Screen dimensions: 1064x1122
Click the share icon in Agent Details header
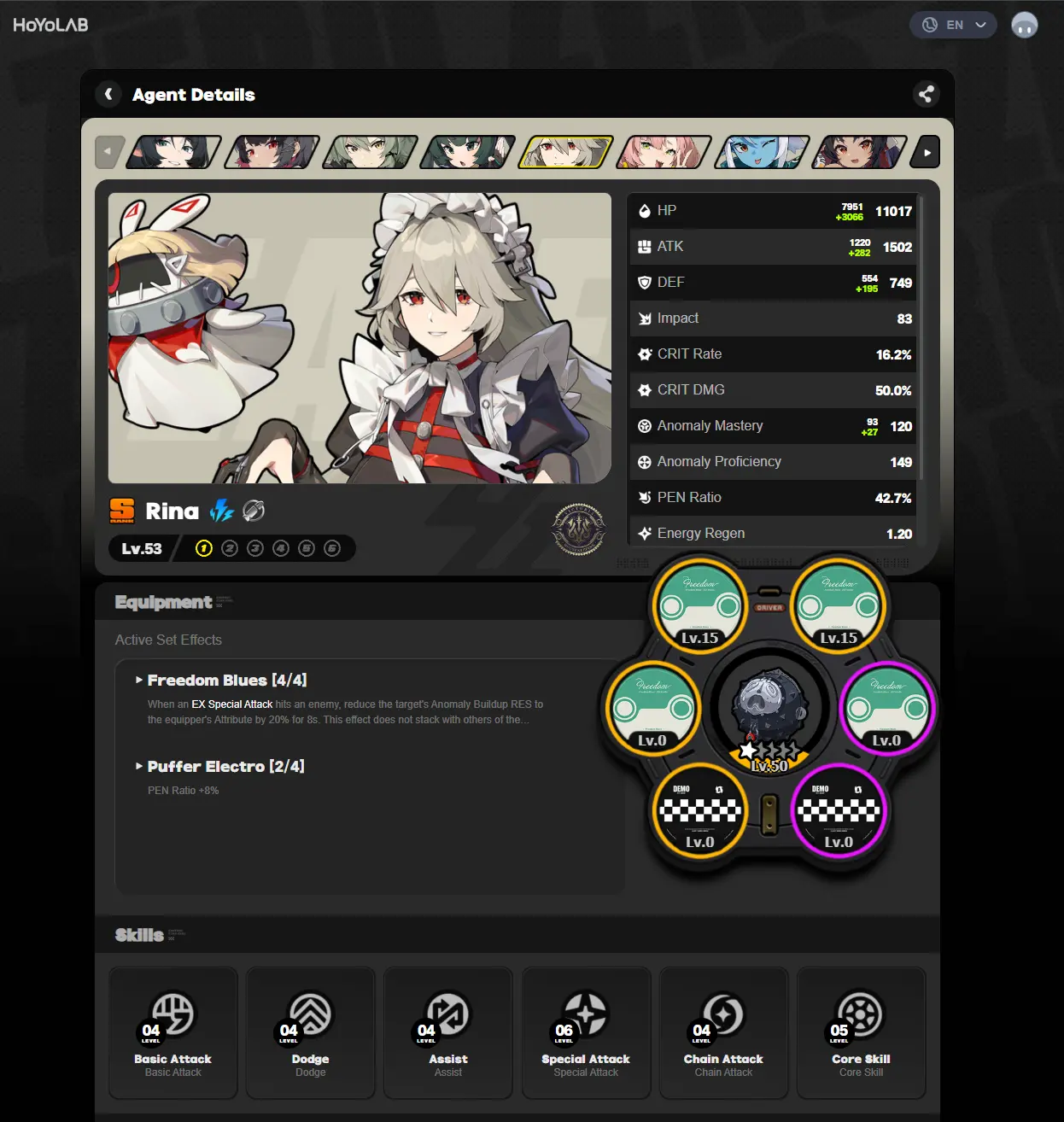point(926,94)
